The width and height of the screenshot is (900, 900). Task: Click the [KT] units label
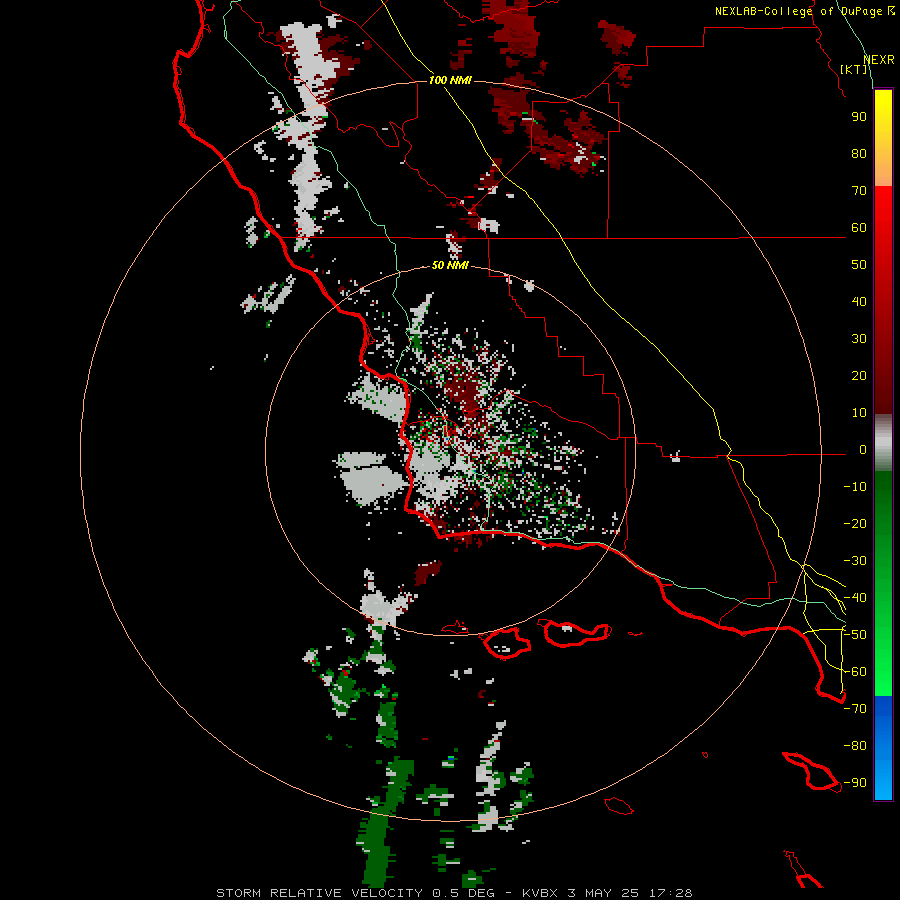[854, 69]
